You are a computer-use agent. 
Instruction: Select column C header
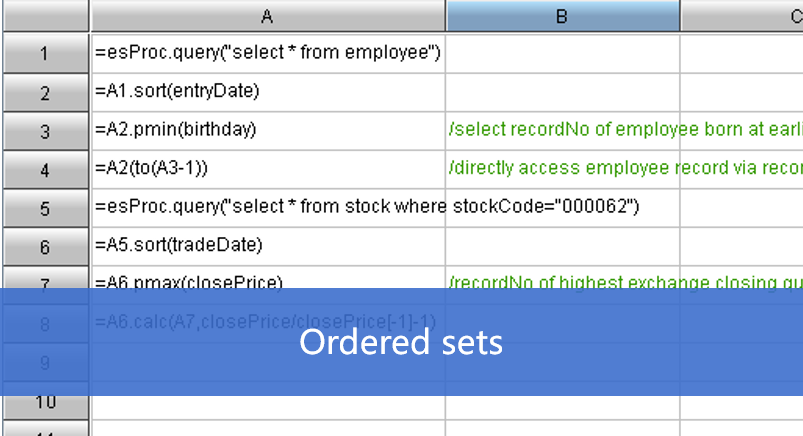[742, 16]
